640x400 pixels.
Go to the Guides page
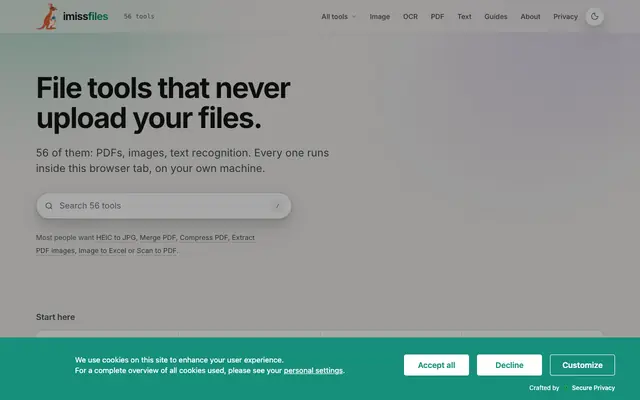click(496, 17)
